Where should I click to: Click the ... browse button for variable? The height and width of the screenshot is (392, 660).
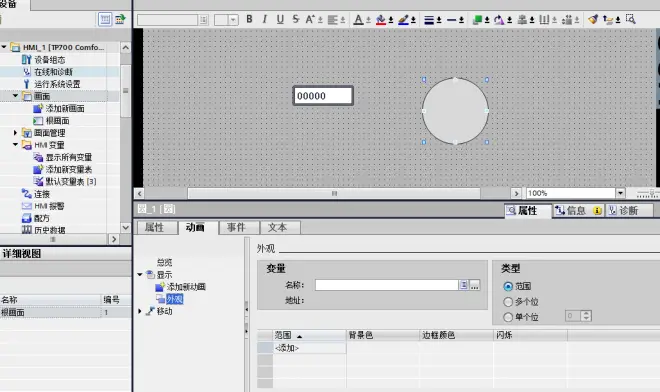pos(475,285)
